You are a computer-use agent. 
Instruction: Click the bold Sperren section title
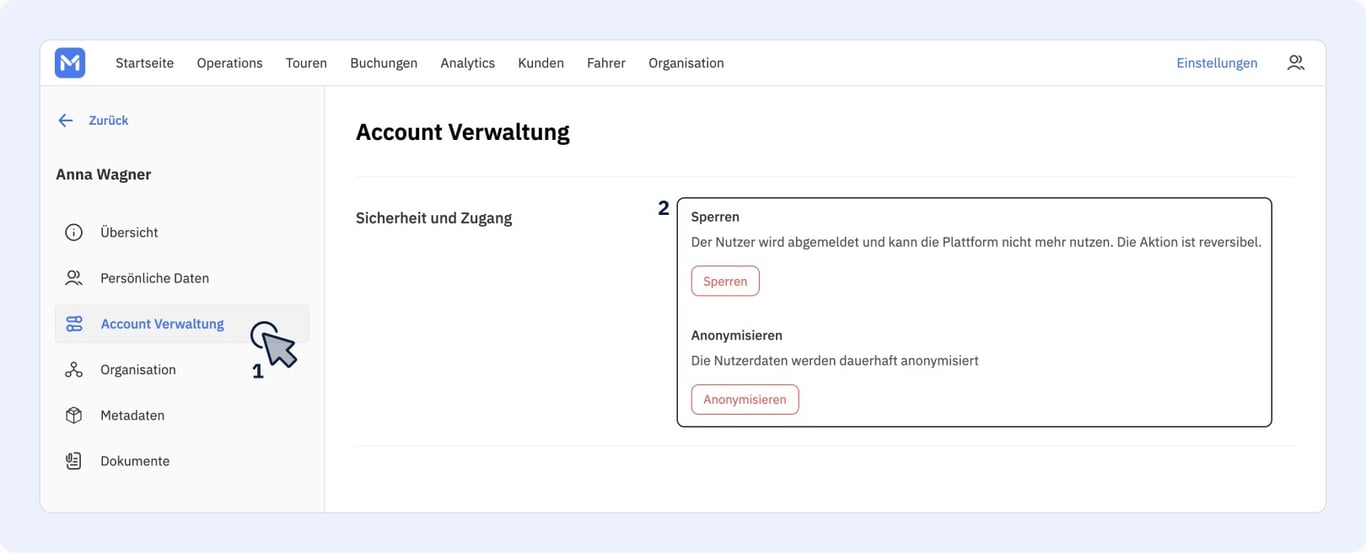point(715,217)
